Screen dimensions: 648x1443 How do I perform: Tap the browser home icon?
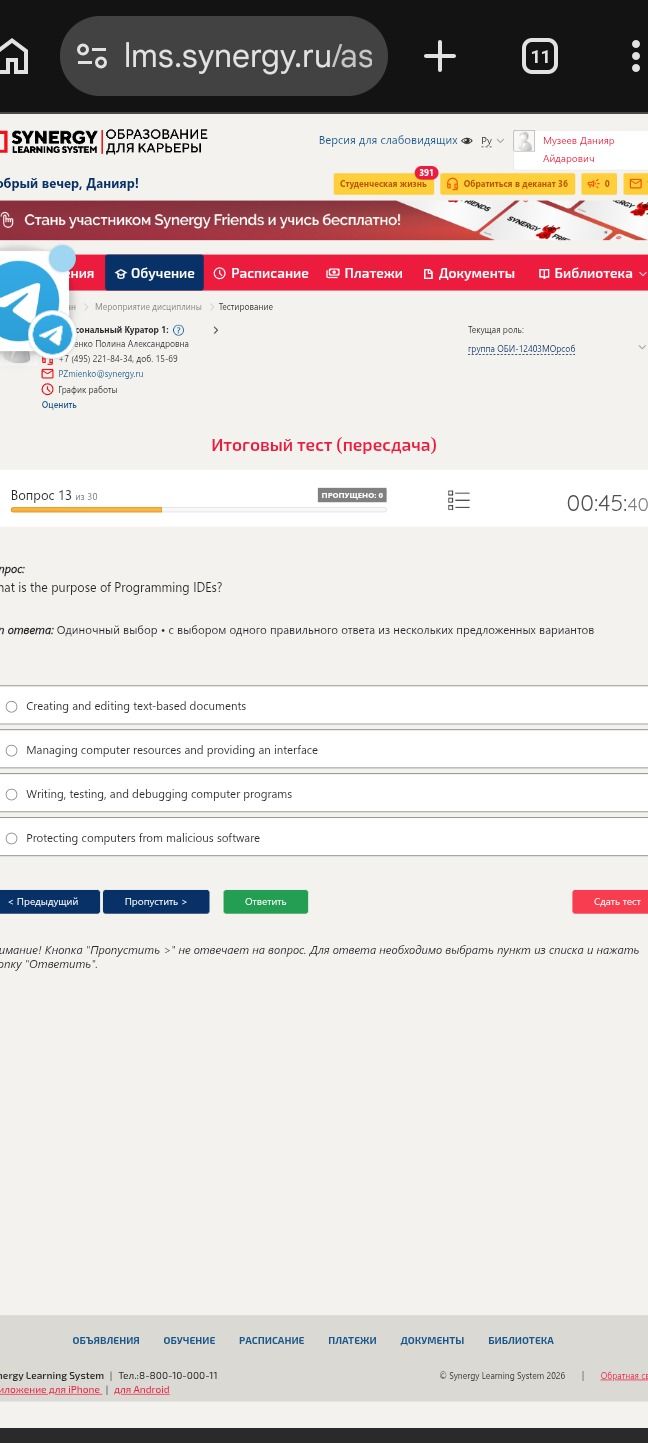(12, 56)
